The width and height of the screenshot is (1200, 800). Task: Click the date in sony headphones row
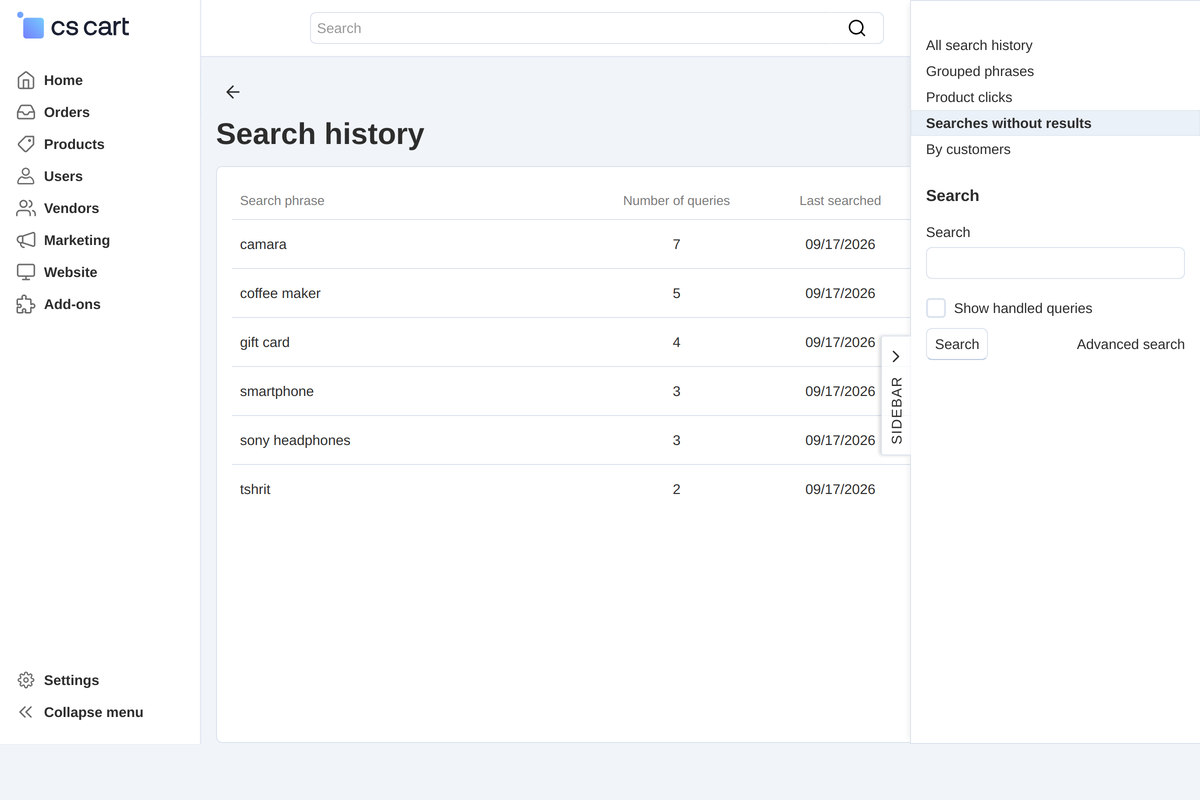[840, 440]
